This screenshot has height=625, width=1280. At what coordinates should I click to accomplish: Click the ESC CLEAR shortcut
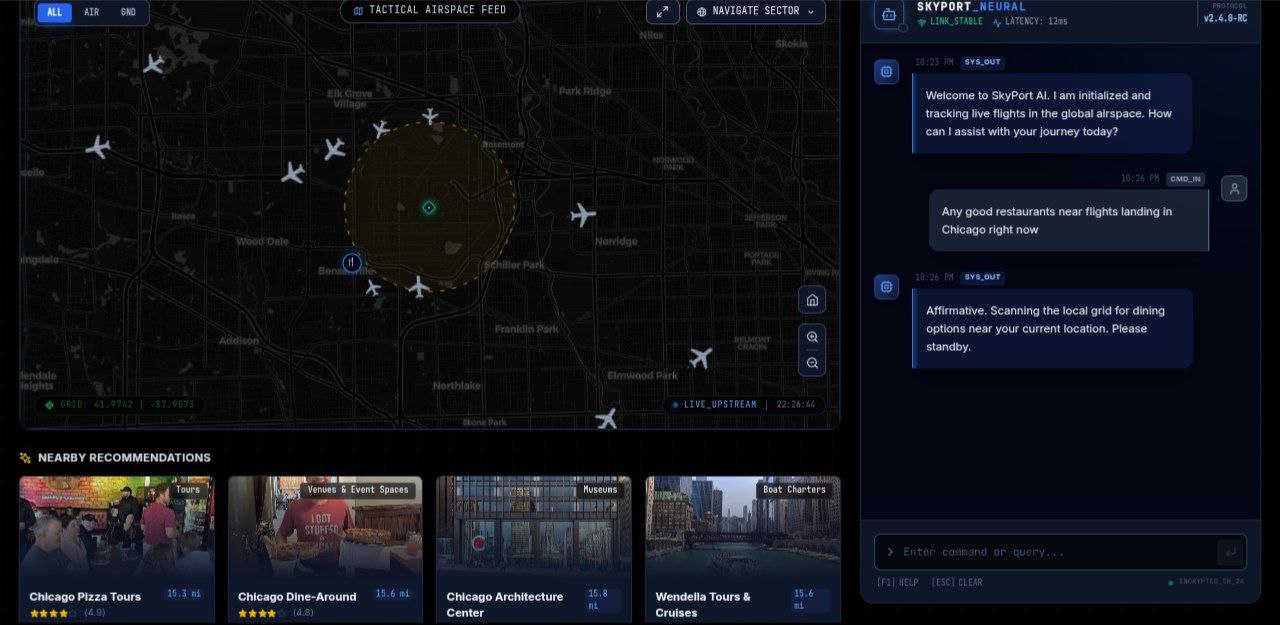point(956,582)
